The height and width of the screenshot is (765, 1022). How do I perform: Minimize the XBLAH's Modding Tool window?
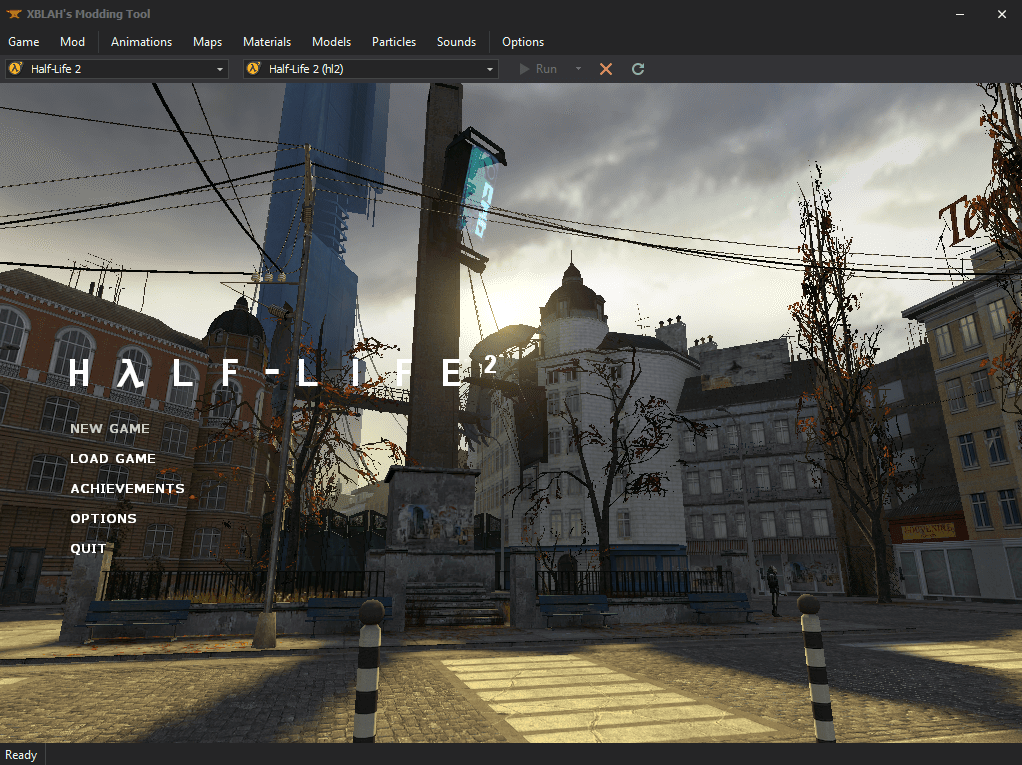[960, 14]
